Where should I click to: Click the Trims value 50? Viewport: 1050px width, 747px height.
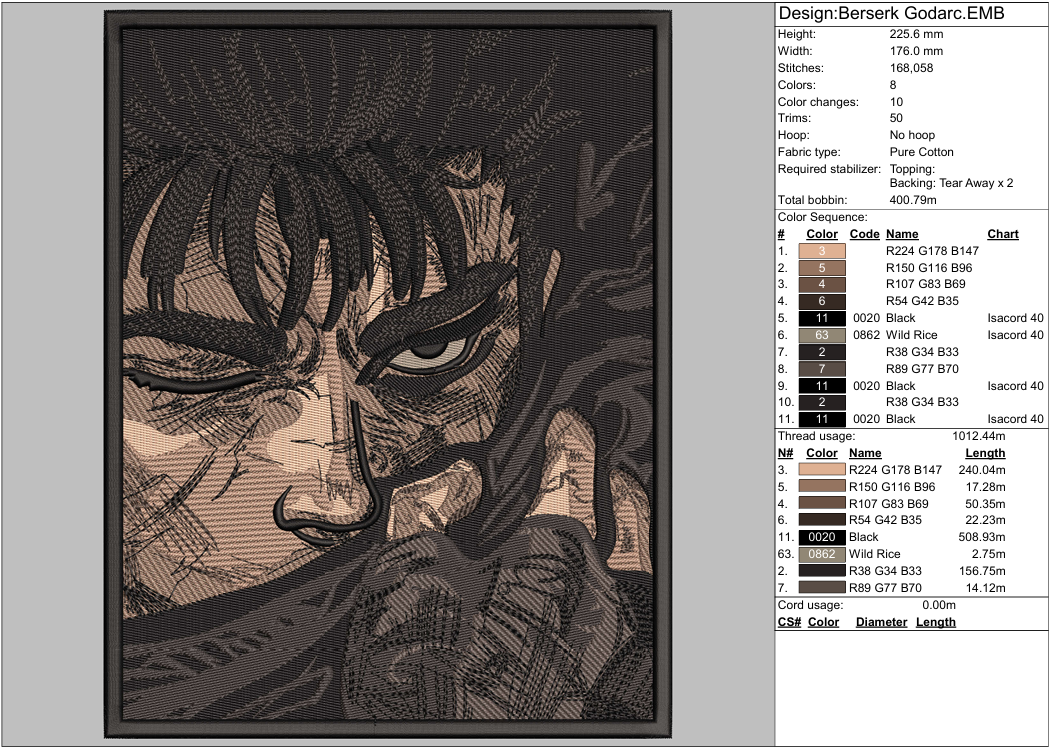[896, 118]
